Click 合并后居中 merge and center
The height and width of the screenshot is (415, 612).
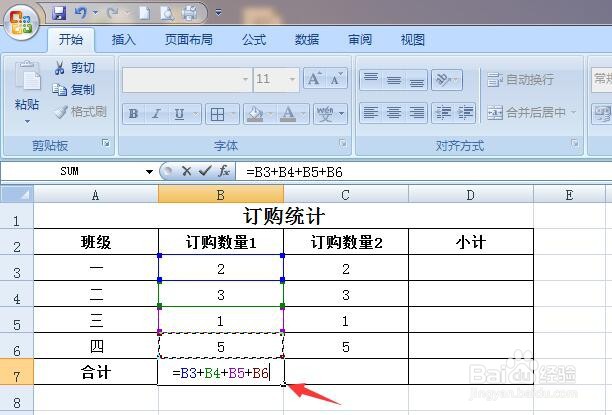click(527, 113)
